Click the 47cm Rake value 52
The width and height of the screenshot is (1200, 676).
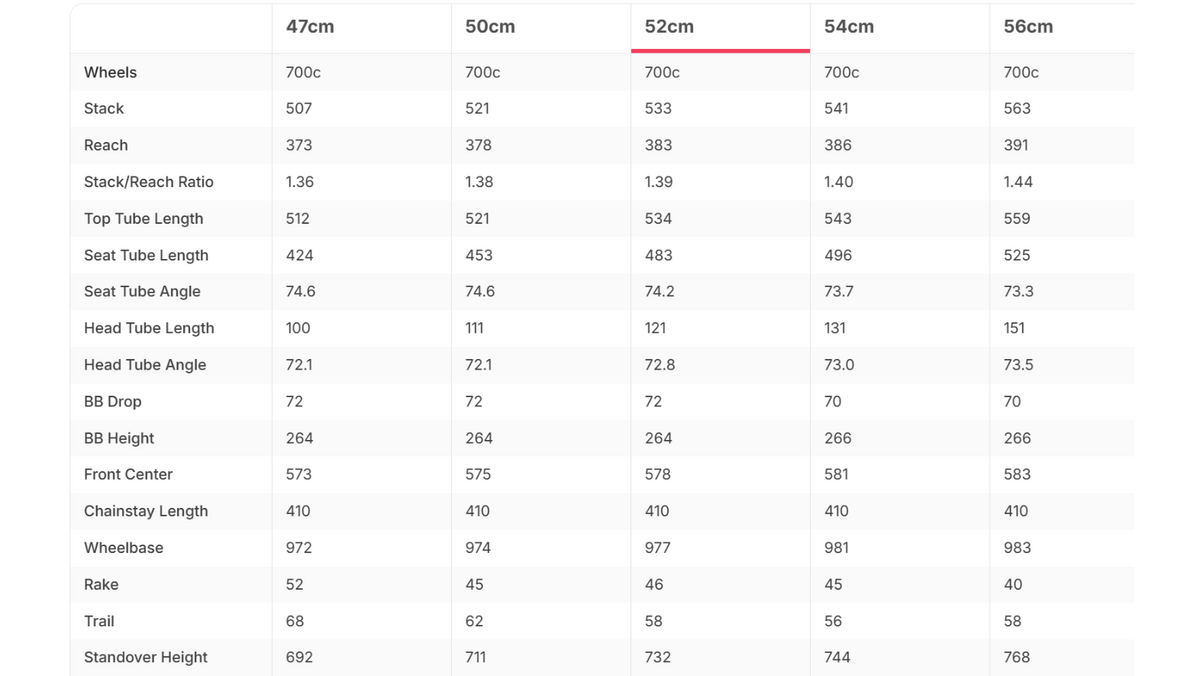tap(295, 584)
